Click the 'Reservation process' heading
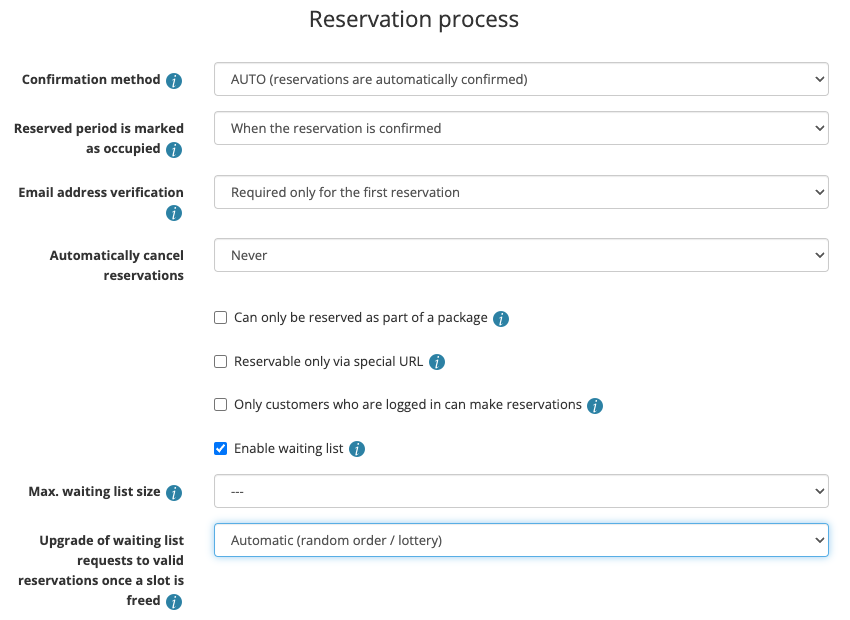 pos(414,19)
